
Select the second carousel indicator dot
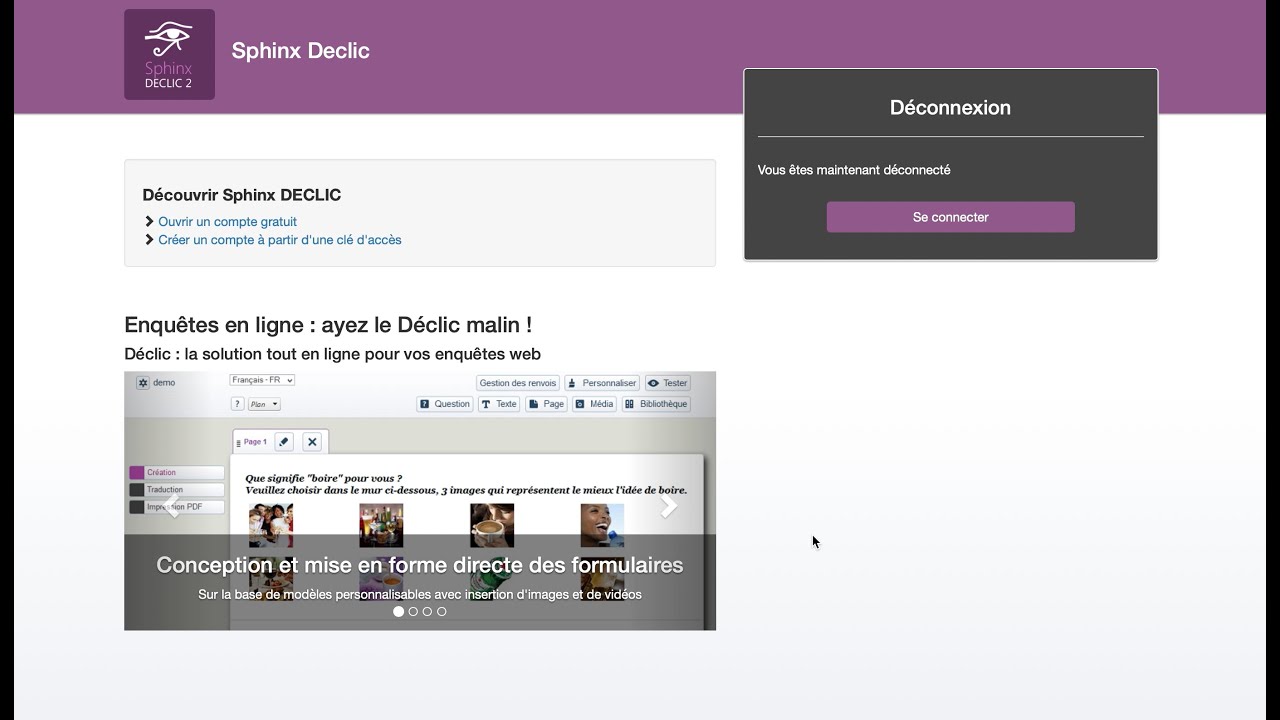click(413, 611)
